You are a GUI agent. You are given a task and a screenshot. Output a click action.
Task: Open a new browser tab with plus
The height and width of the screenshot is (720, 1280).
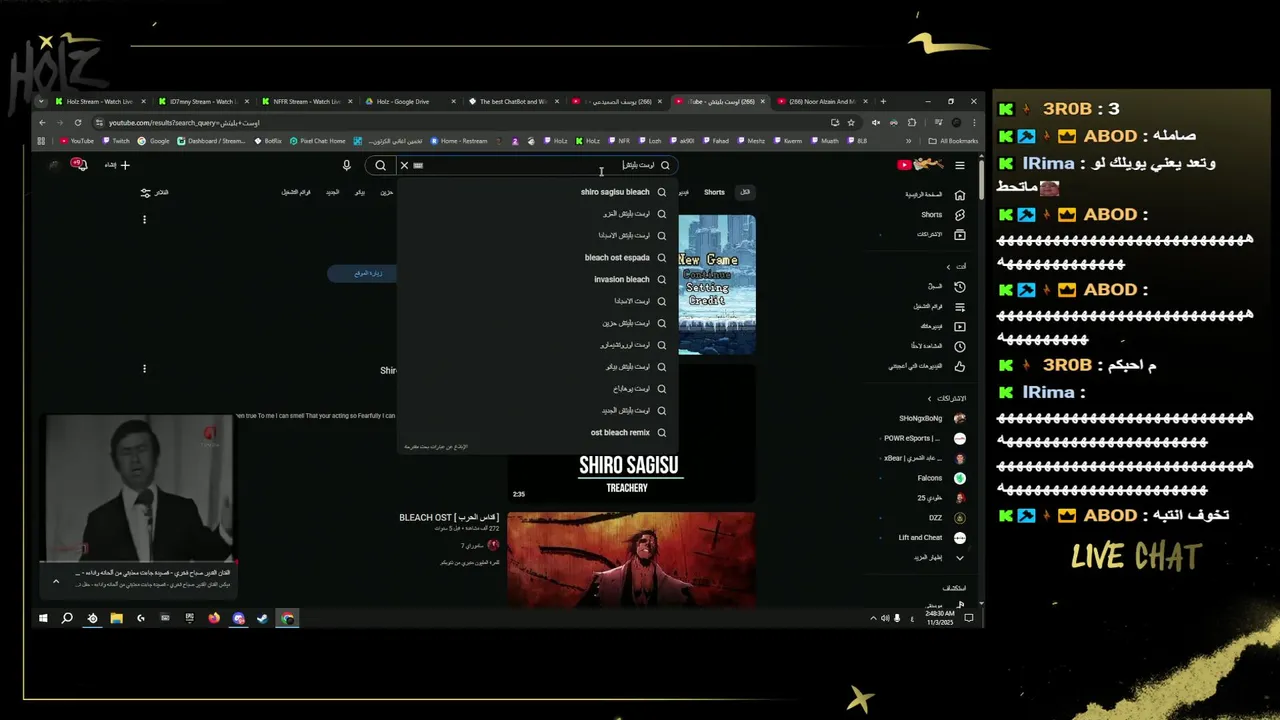[x=882, y=101]
